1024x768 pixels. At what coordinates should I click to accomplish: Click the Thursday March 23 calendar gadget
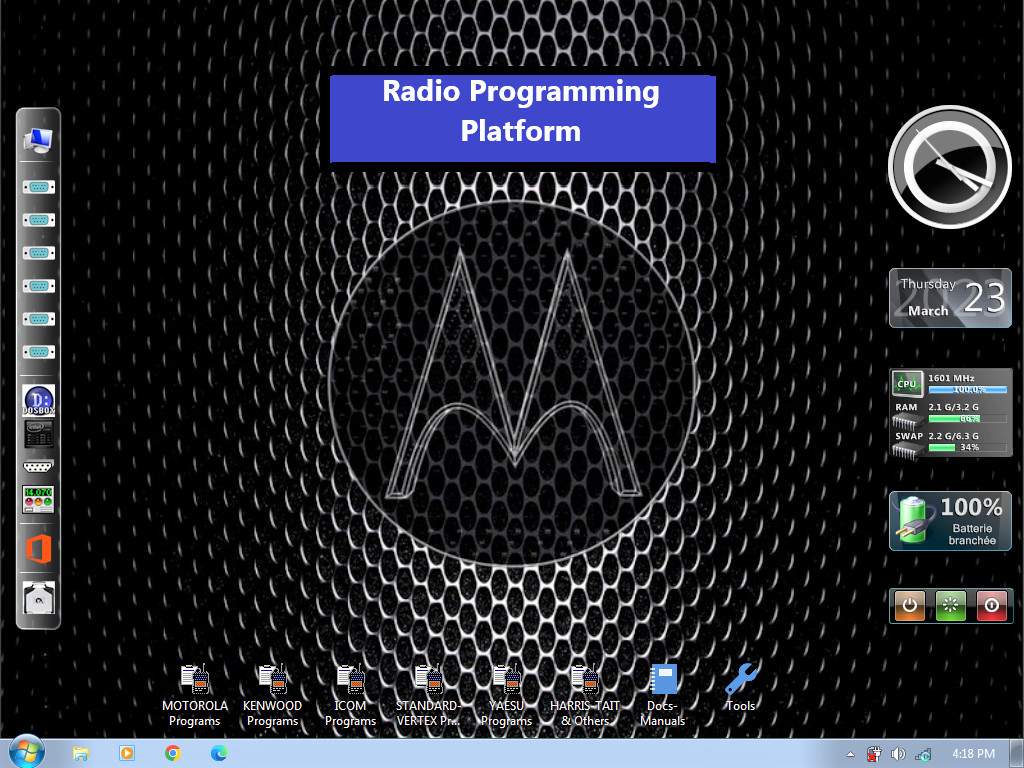[x=949, y=298]
